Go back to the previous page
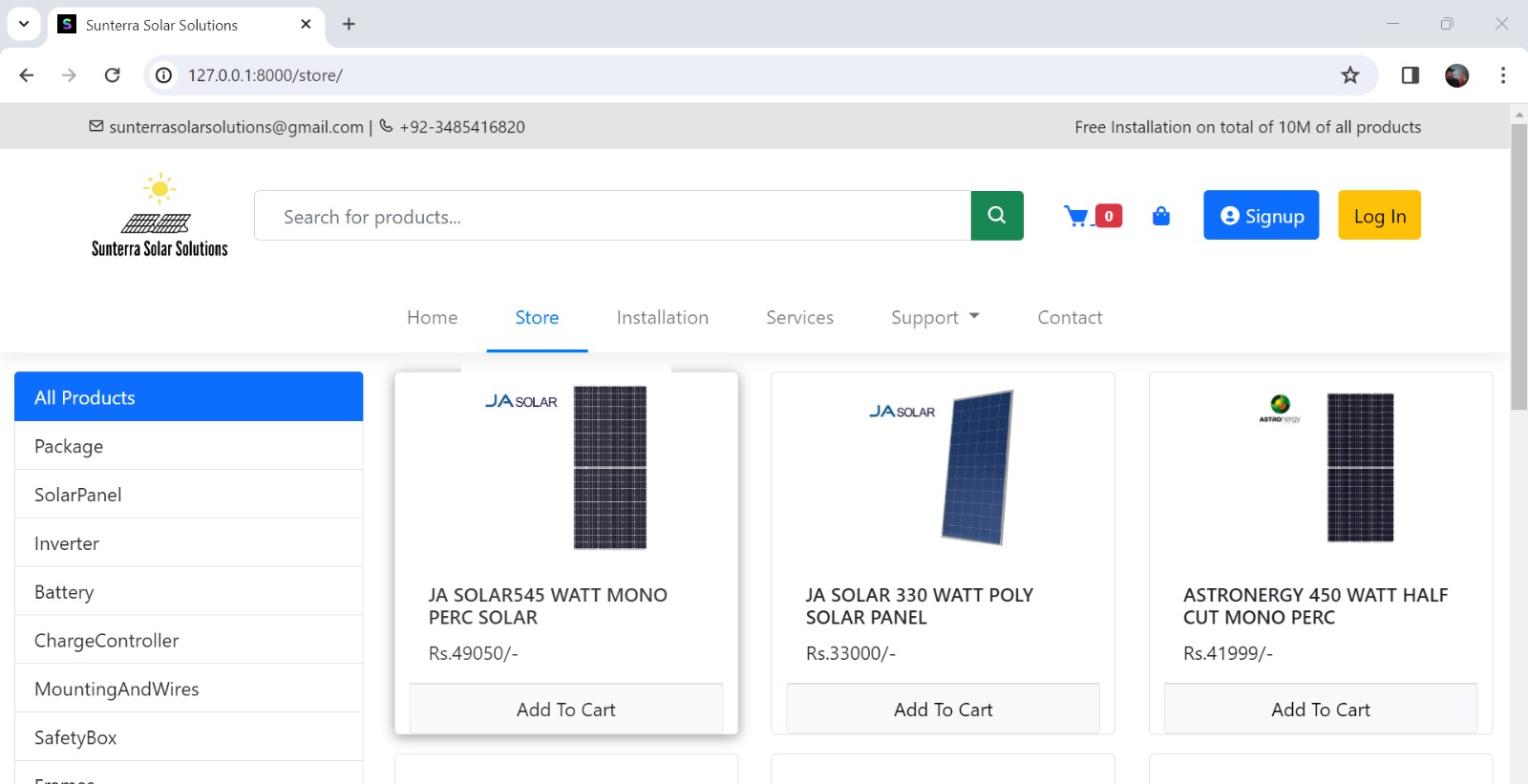 27,75
